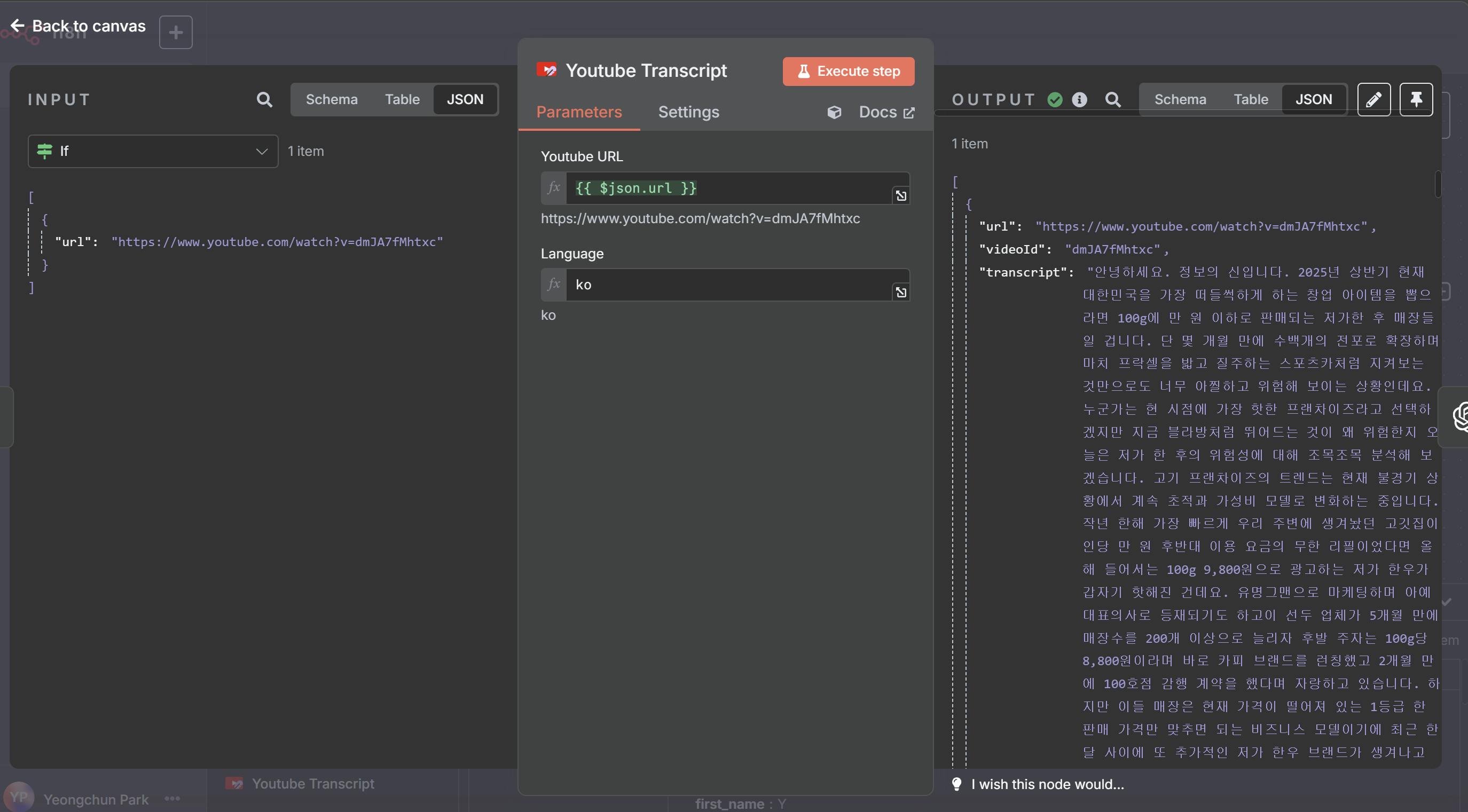
Task: Click the pencil edit output icon
Action: 1373,100
